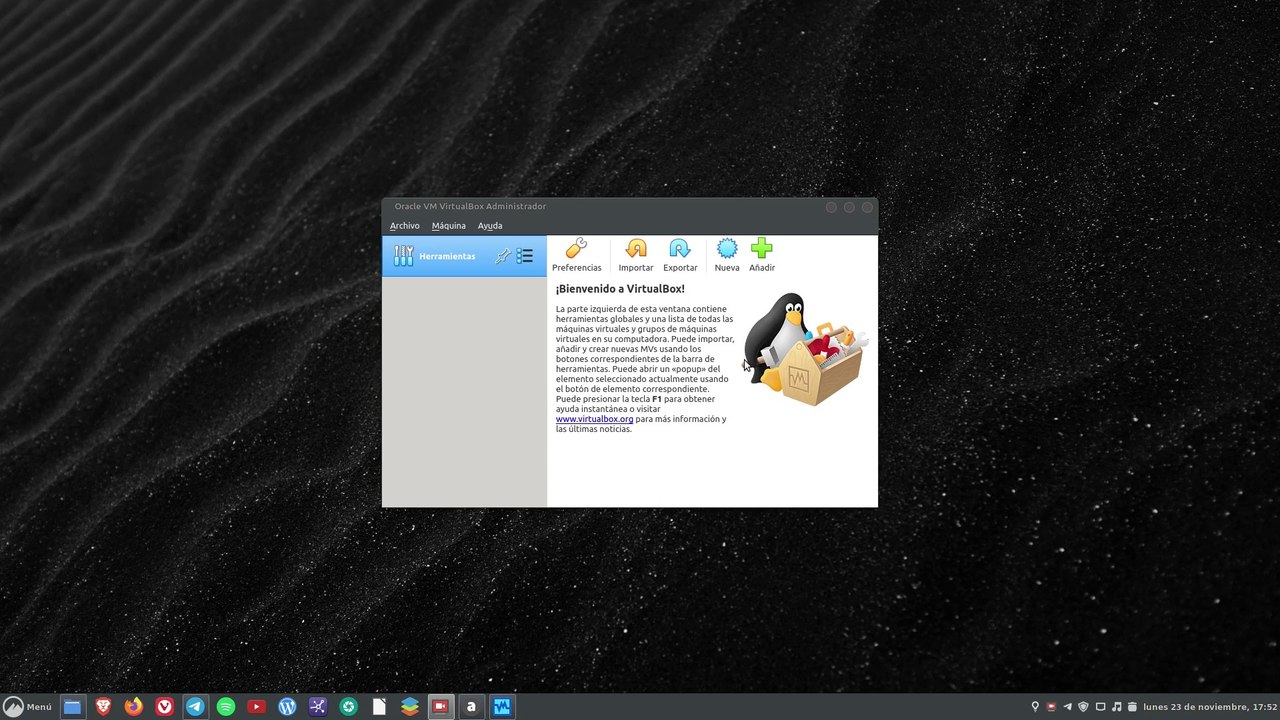
Task: Click the red screen recorder taskbar icon
Action: click(x=440, y=707)
